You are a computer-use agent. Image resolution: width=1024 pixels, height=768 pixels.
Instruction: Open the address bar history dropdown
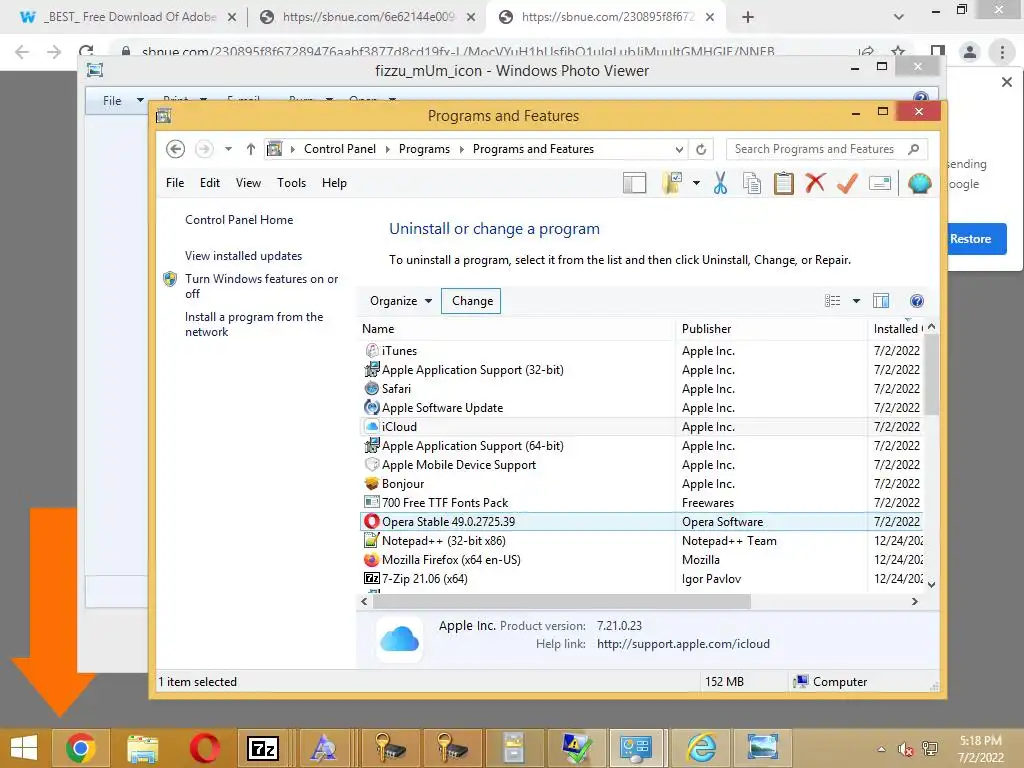pos(679,149)
